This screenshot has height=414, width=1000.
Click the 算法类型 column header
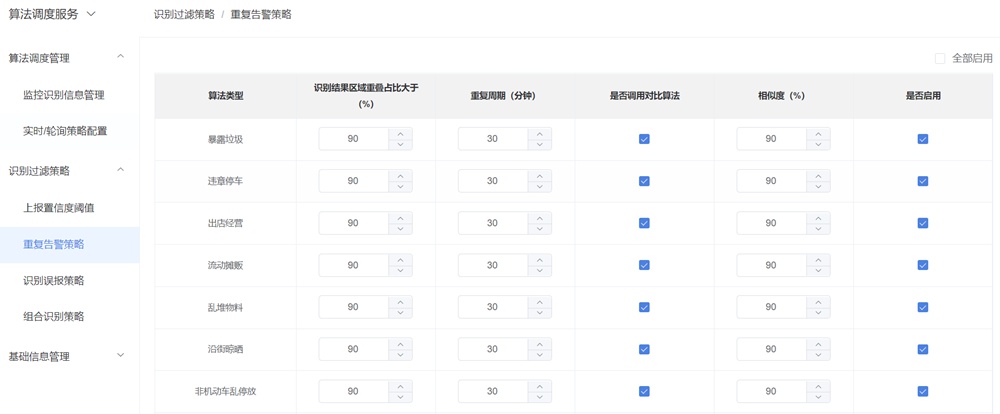[226, 96]
